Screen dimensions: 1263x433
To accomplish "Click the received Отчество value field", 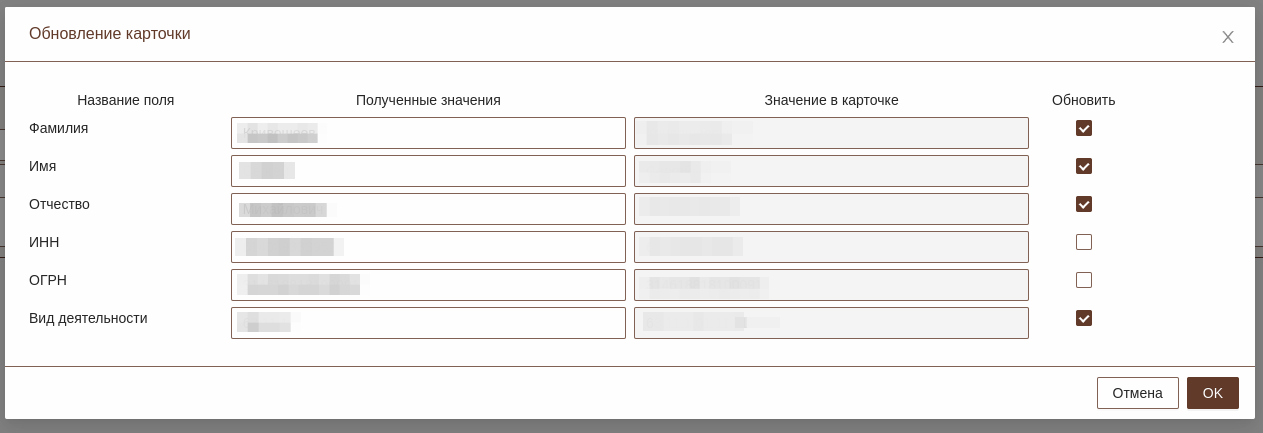I will [428, 209].
